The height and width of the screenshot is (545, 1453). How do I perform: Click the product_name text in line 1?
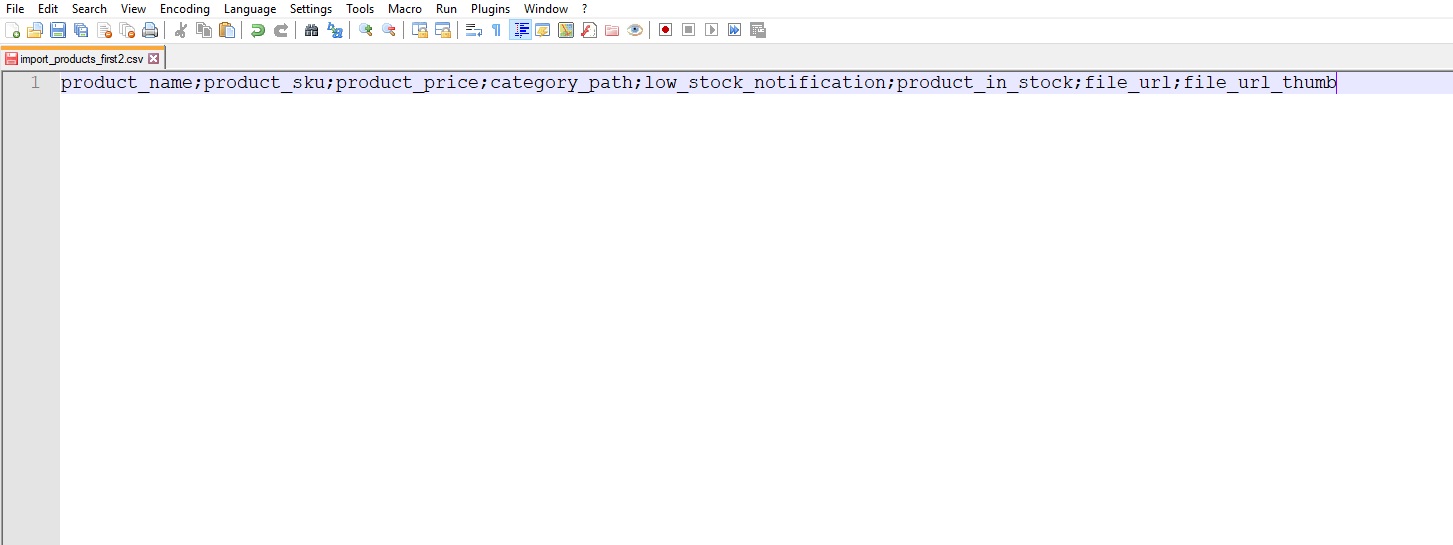[x=127, y=83]
